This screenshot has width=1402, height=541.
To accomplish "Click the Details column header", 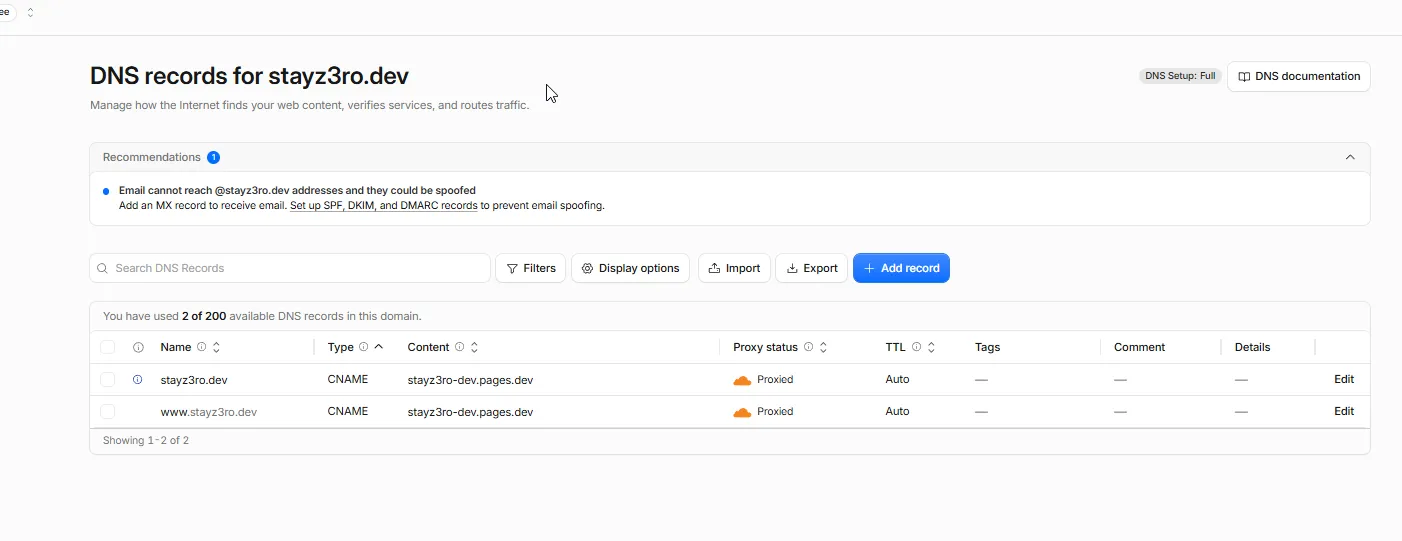I will [x=1252, y=347].
